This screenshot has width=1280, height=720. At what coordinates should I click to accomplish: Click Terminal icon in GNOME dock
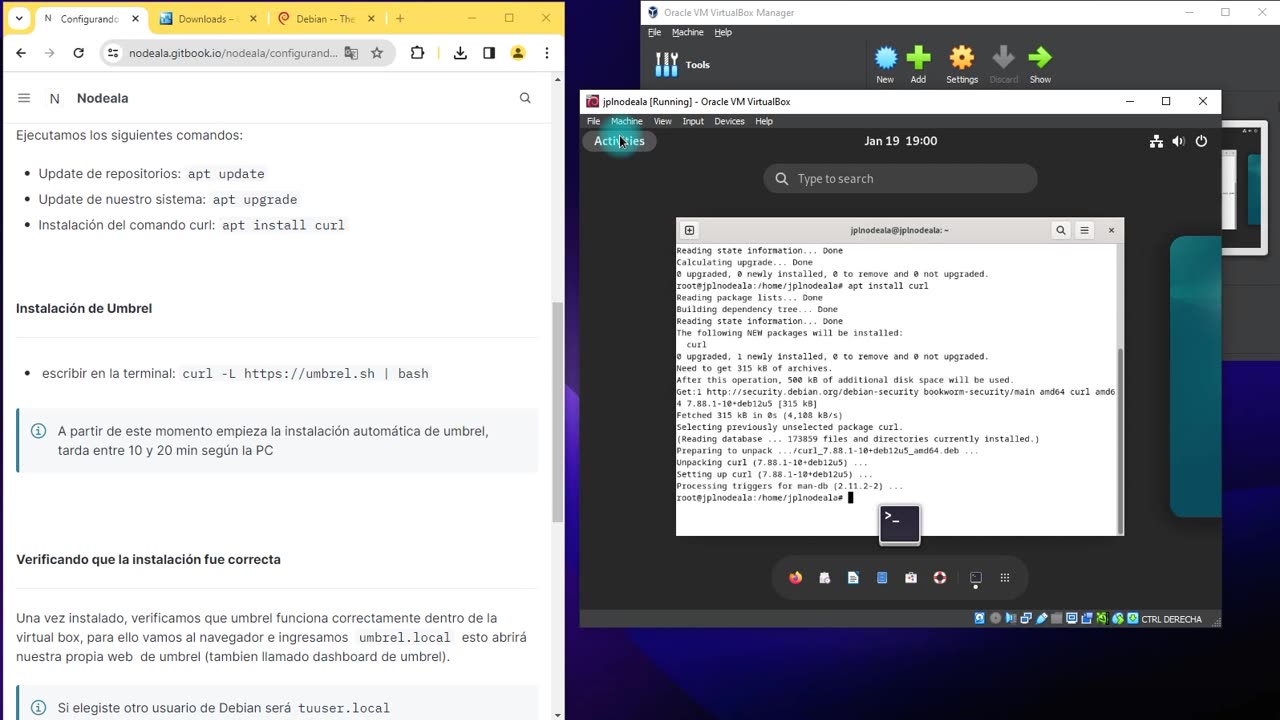[976, 578]
